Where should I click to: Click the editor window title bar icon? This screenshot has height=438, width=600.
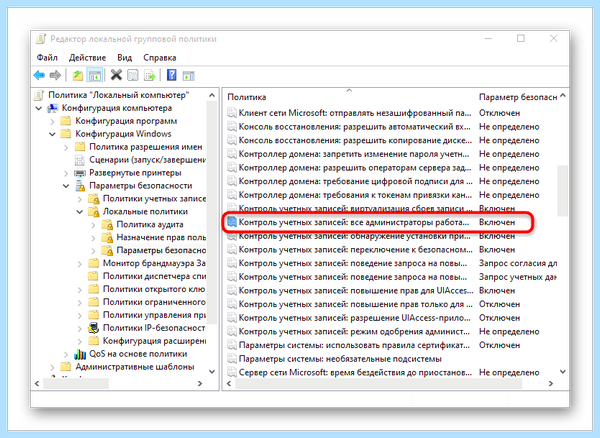point(41,39)
